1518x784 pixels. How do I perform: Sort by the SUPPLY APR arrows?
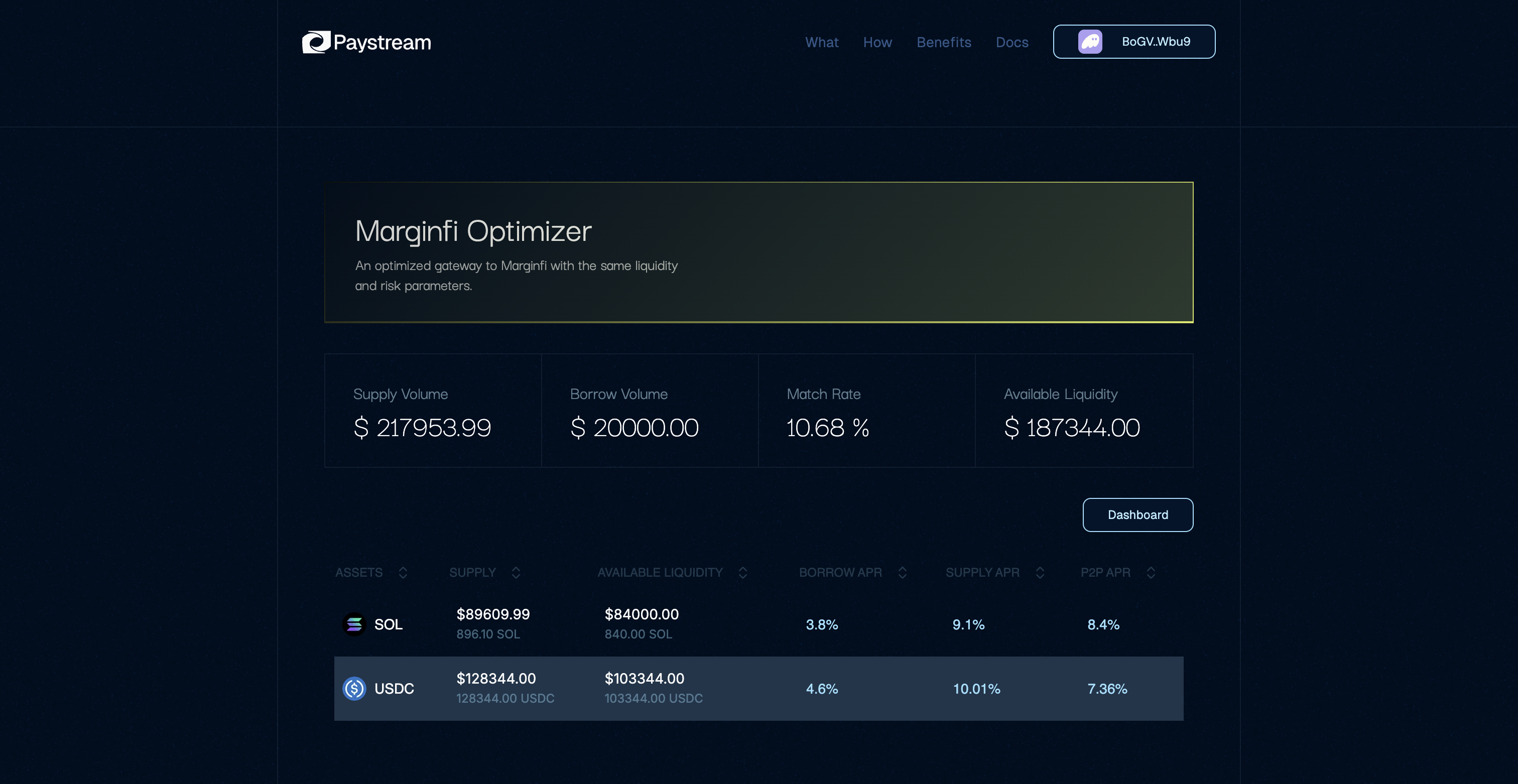[1040, 573]
